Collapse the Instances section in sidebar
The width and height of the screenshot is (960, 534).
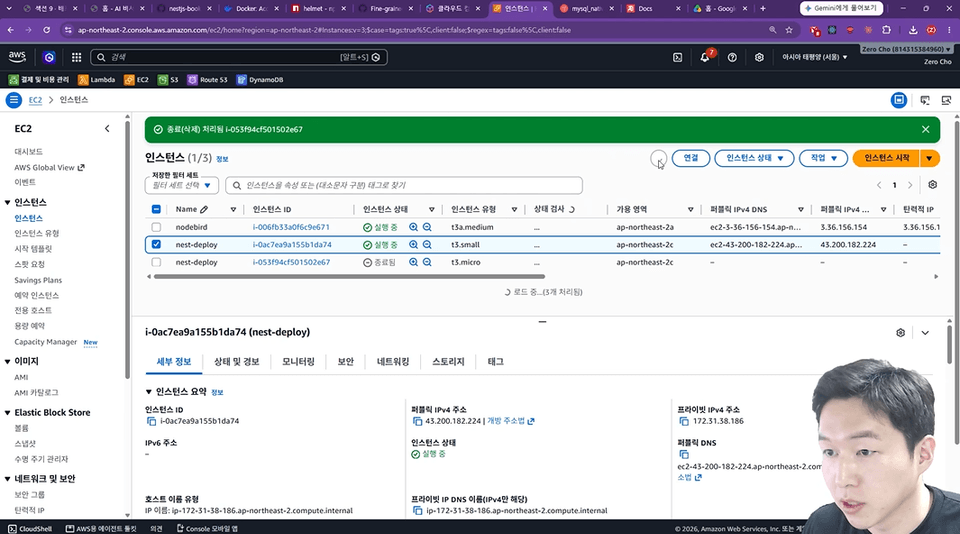point(7,203)
